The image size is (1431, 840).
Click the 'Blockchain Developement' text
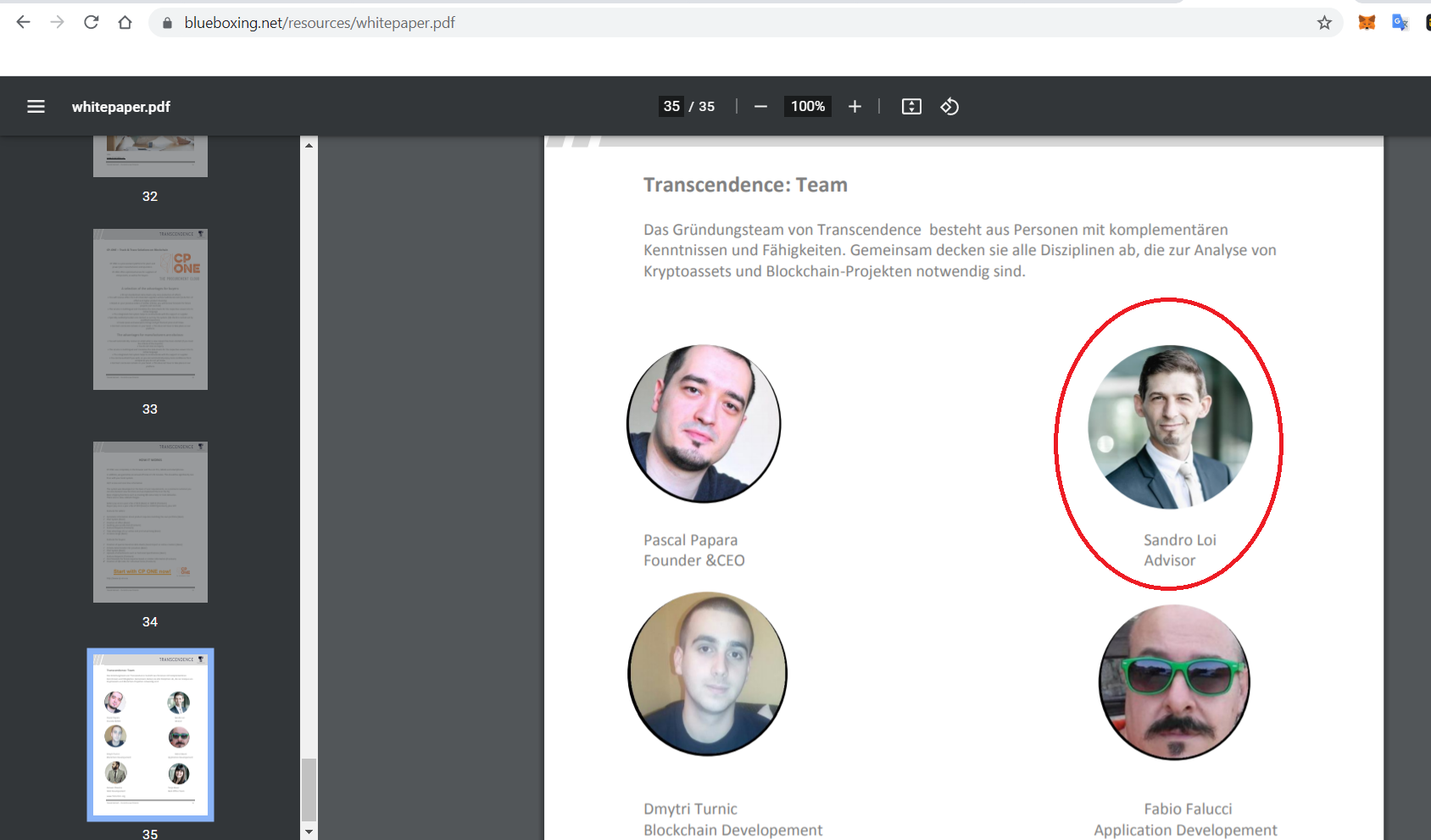coord(732,830)
